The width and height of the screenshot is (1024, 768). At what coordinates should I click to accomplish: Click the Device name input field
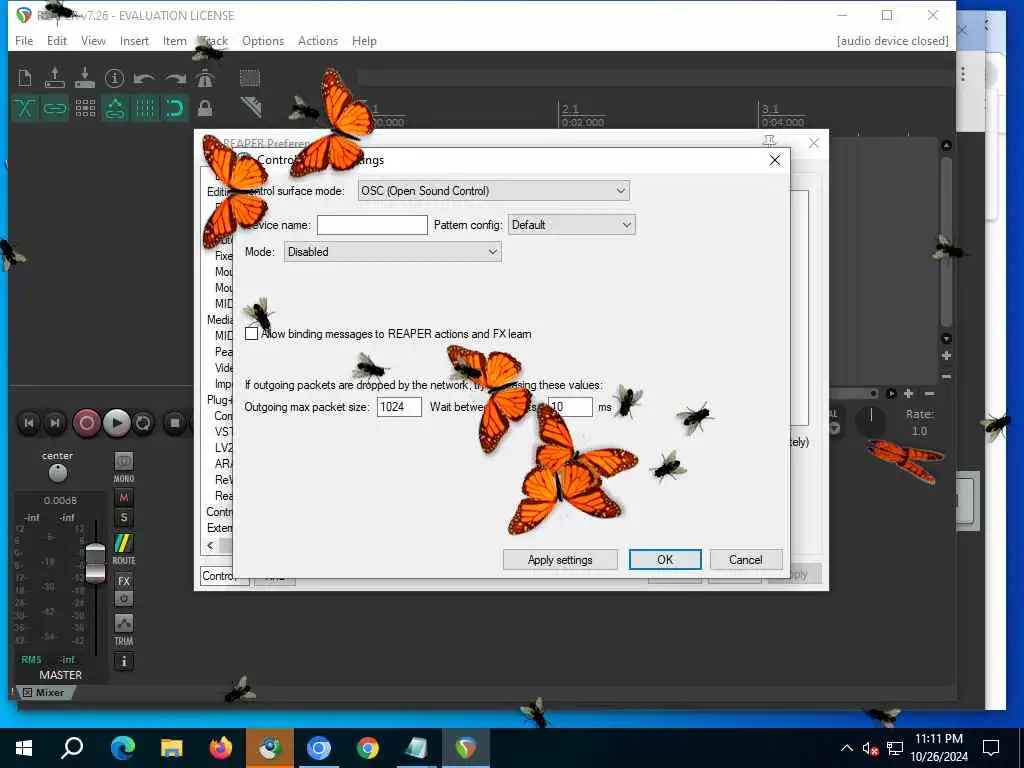[x=372, y=225]
